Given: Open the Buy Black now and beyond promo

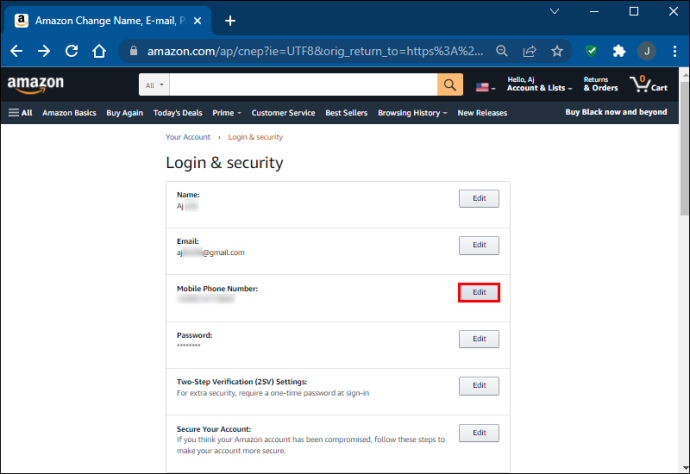Looking at the screenshot, I should click(616, 112).
